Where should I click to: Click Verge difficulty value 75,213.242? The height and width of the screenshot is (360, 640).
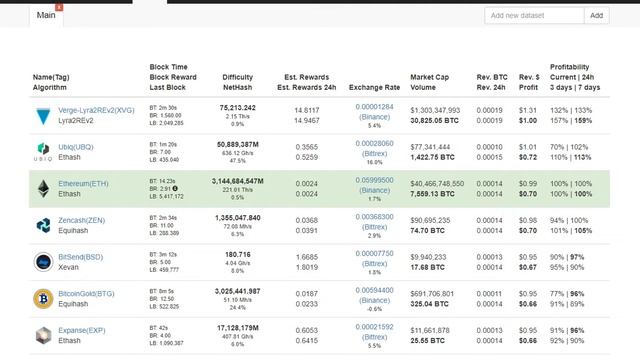[238, 108]
